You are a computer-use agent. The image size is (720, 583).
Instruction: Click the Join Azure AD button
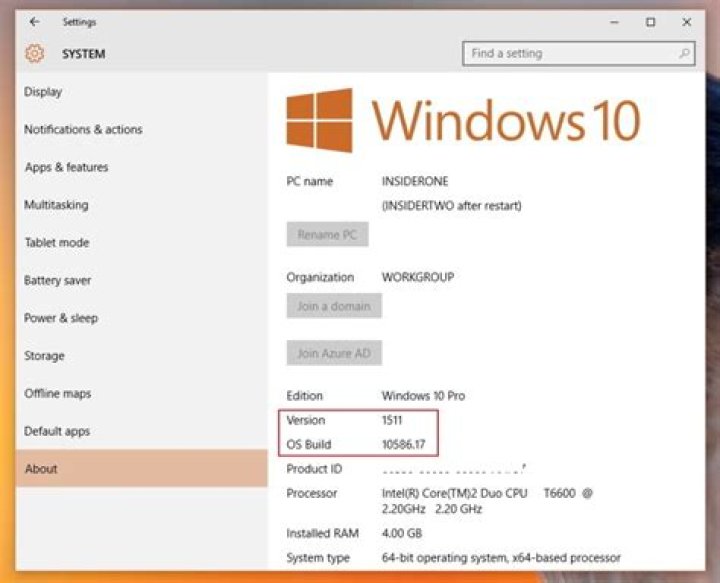coord(334,353)
